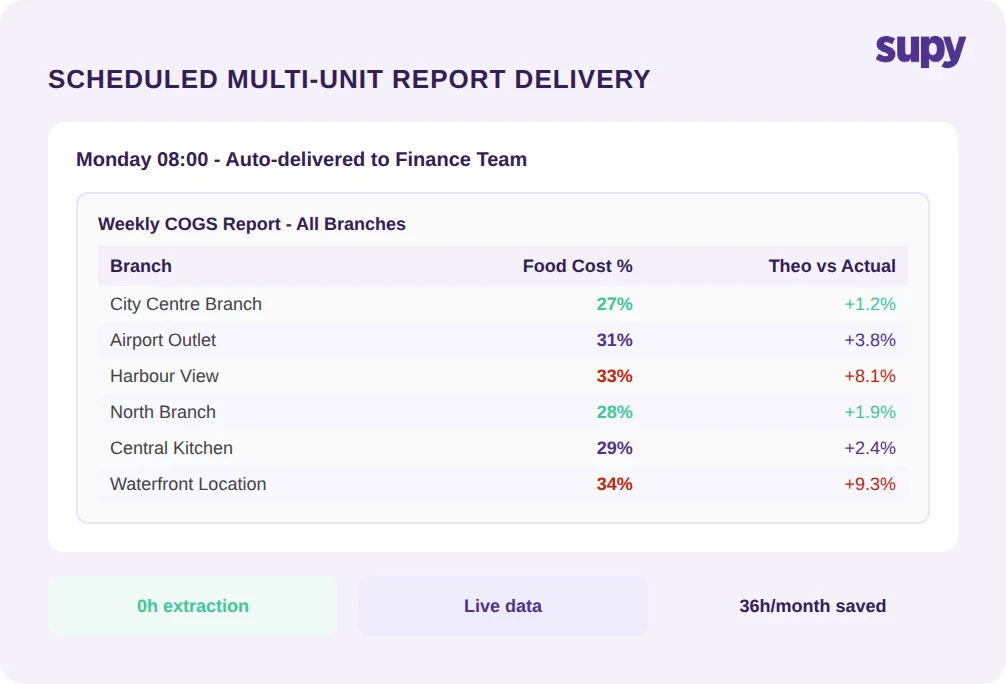
Task: Click the 'Food Cost %' column header
Action: point(577,266)
